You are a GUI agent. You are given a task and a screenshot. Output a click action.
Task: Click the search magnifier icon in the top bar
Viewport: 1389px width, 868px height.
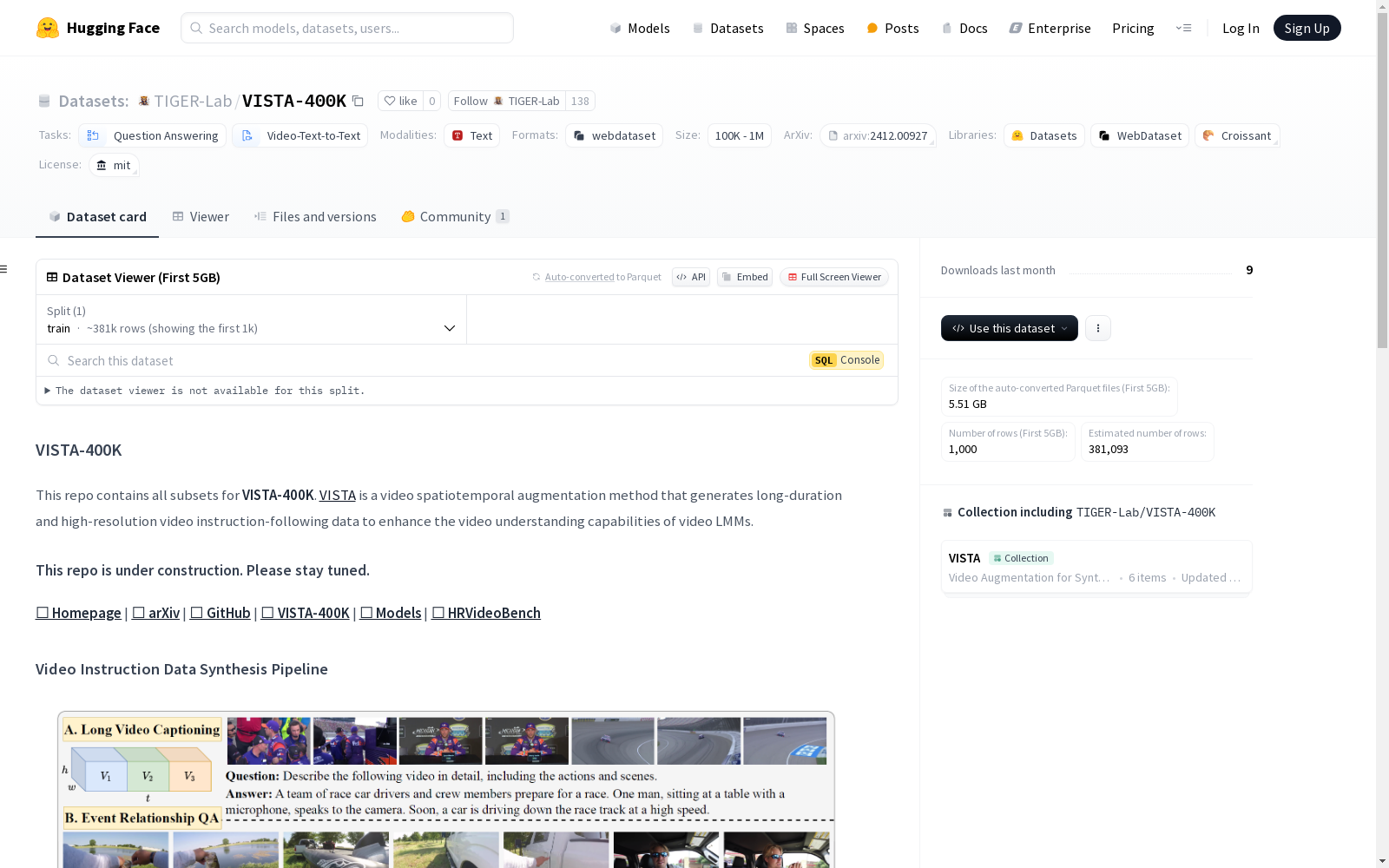click(196, 28)
